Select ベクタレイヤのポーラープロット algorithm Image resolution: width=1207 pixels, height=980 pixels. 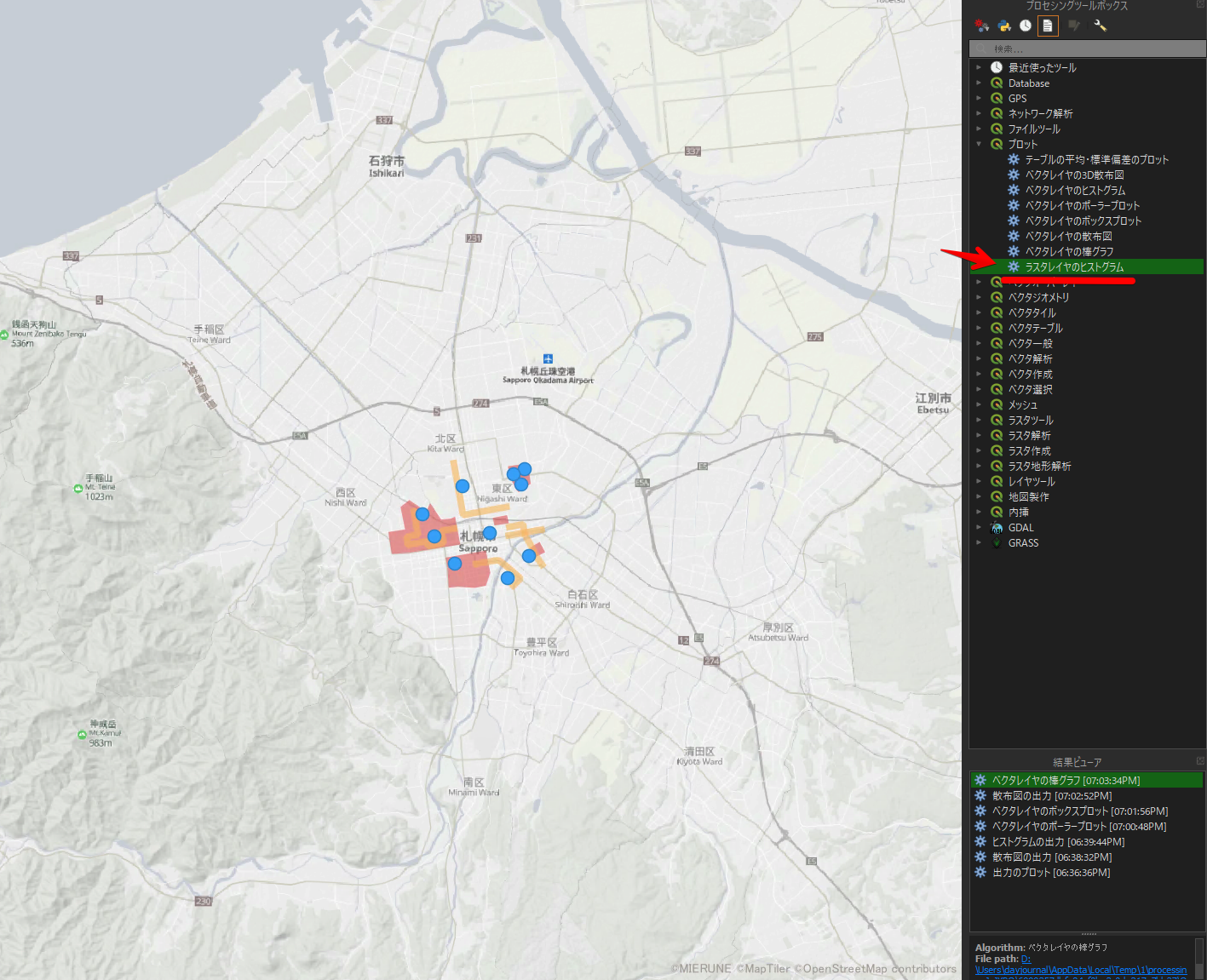click(x=1082, y=205)
